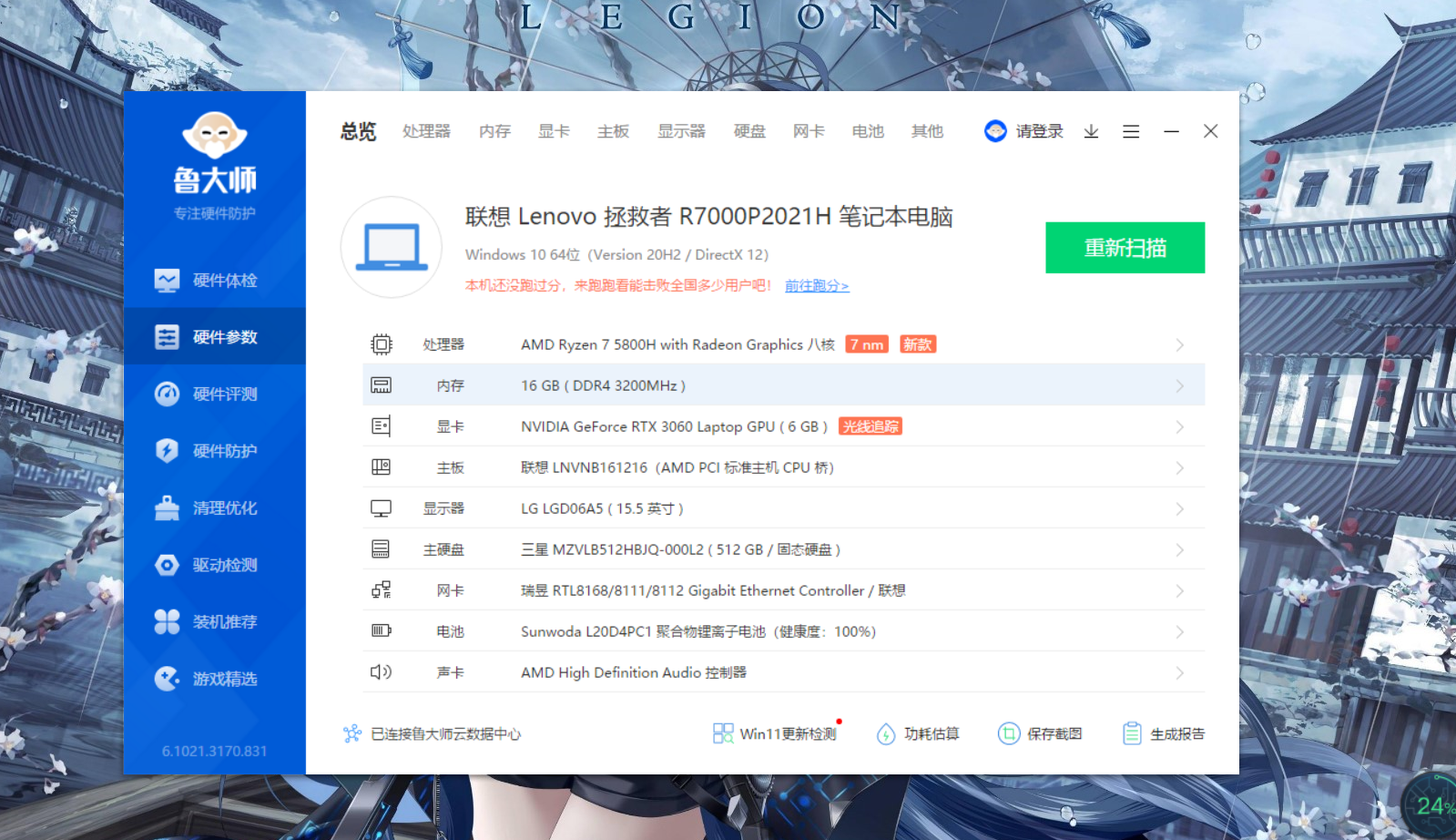1456x840 pixels.
Task: Click 已连接鲁大师云数据中心 status
Action: tap(432, 733)
